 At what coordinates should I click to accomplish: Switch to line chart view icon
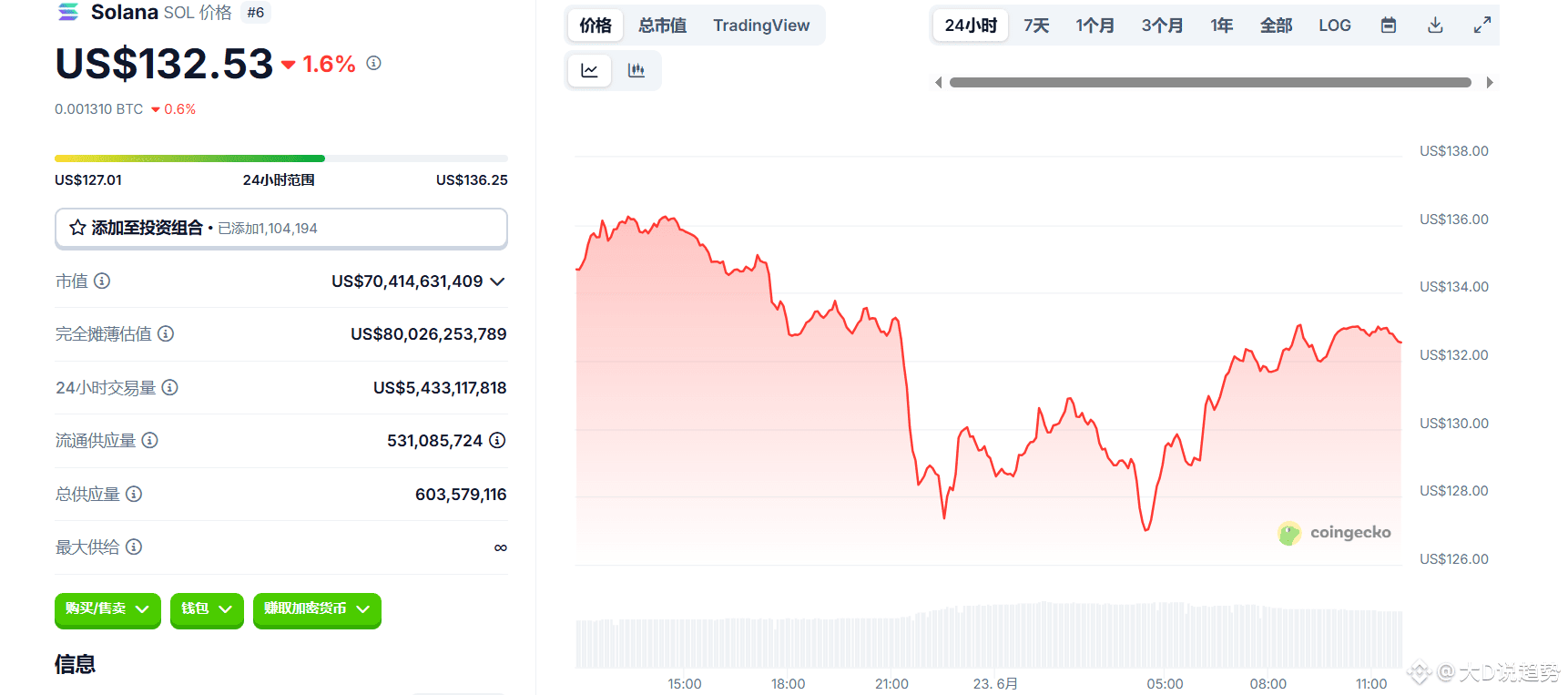590,70
